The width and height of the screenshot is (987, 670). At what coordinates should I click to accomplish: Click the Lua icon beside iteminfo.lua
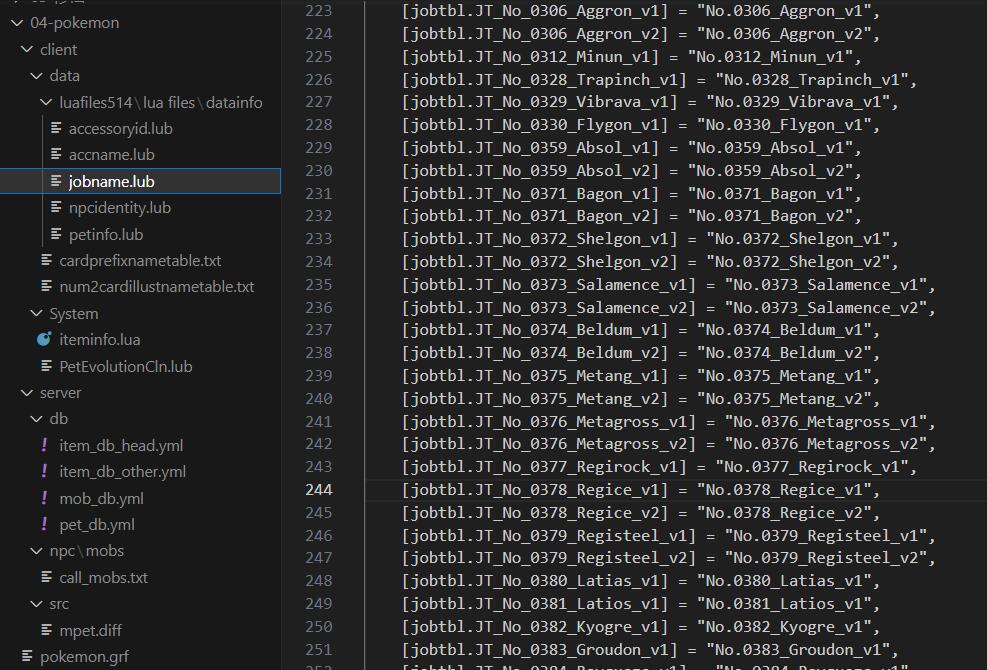[44, 340]
